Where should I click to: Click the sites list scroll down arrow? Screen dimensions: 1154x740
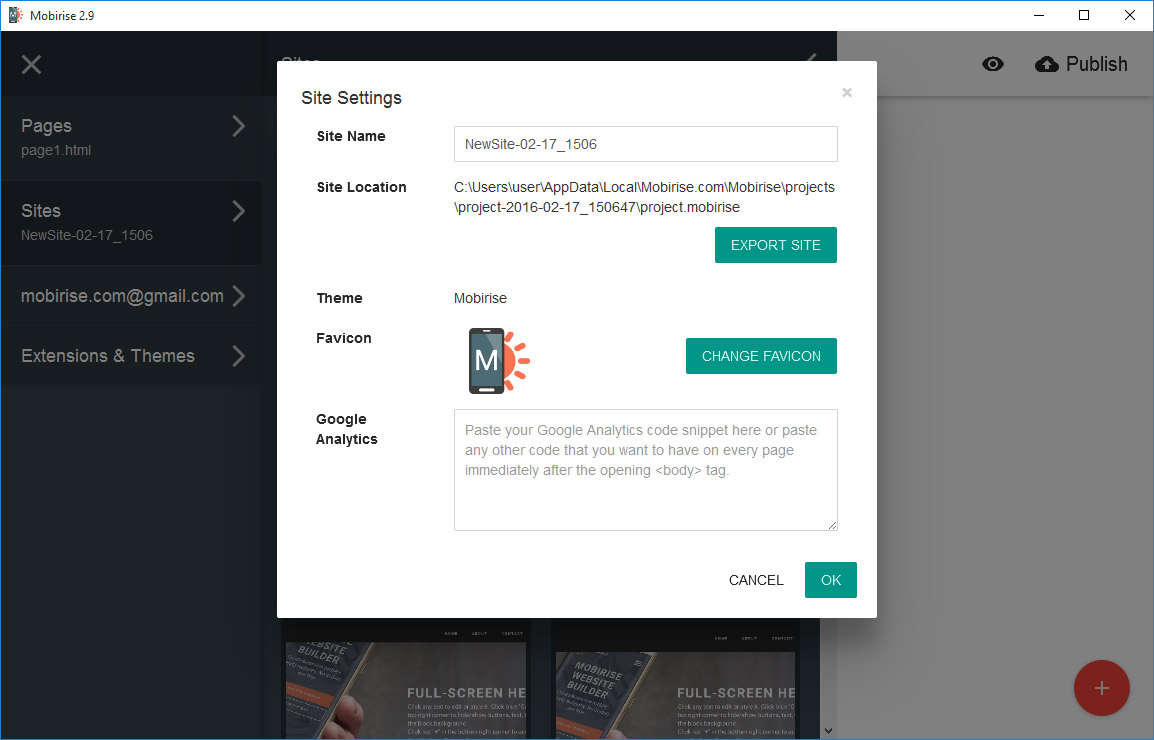tap(829, 730)
